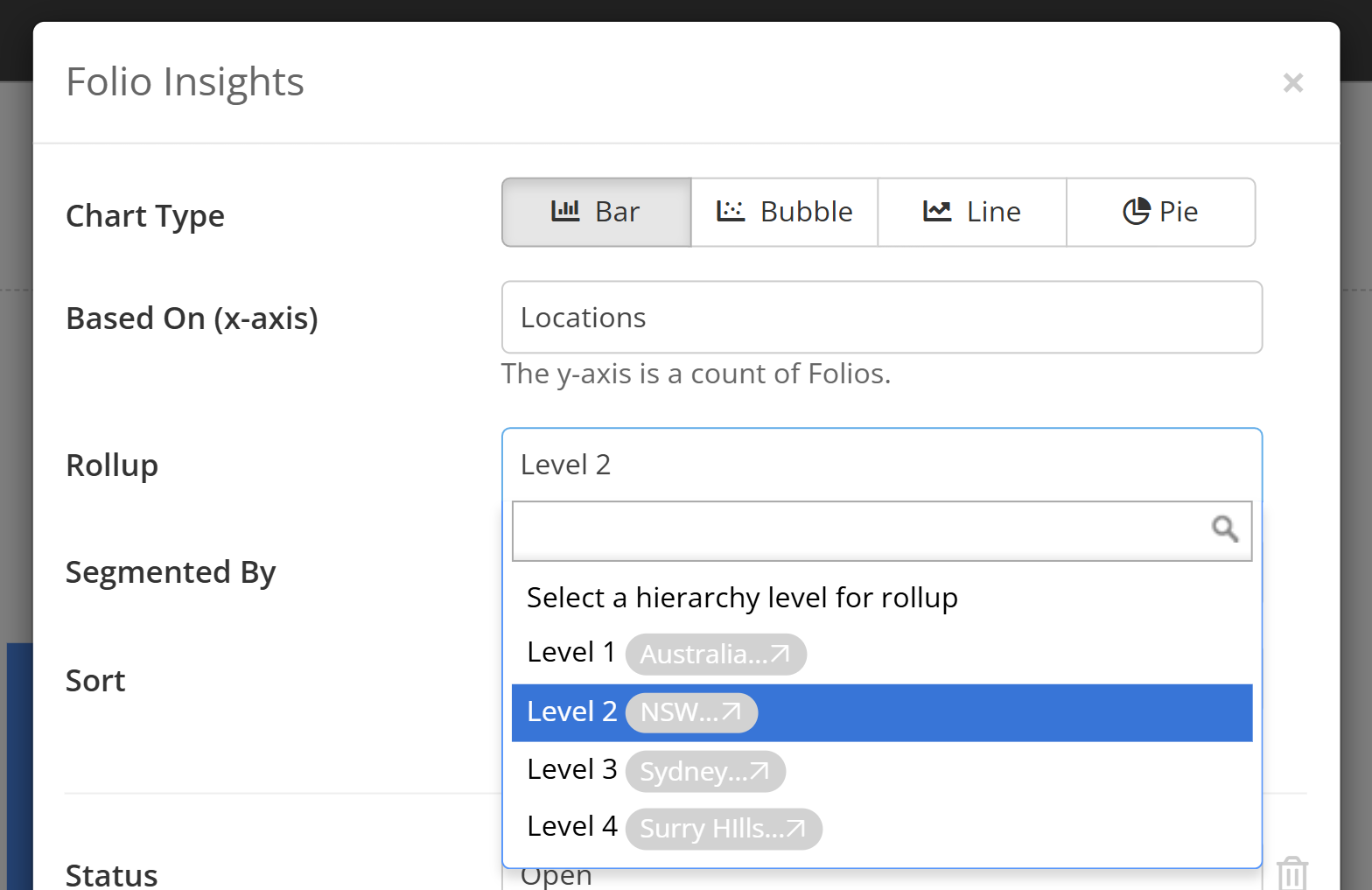The width and height of the screenshot is (1372, 890).
Task: Click 'The y-axis is a count of Folios.' text
Action: (696, 375)
